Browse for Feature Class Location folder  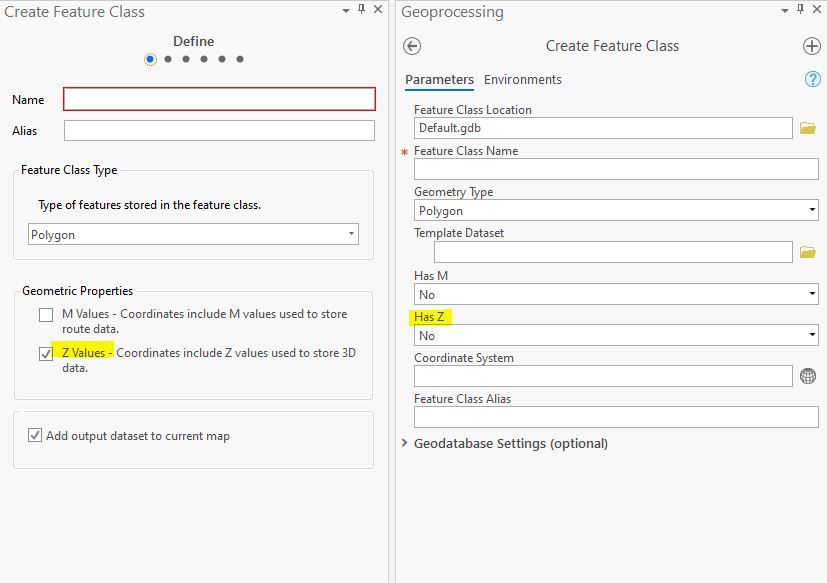coord(808,128)
